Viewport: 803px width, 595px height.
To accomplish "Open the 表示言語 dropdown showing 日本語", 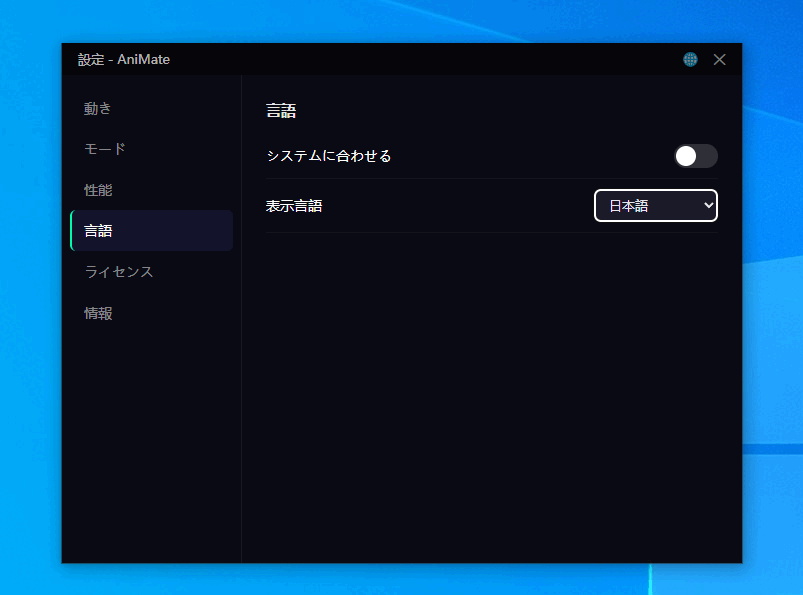I will tap(656, 205).
